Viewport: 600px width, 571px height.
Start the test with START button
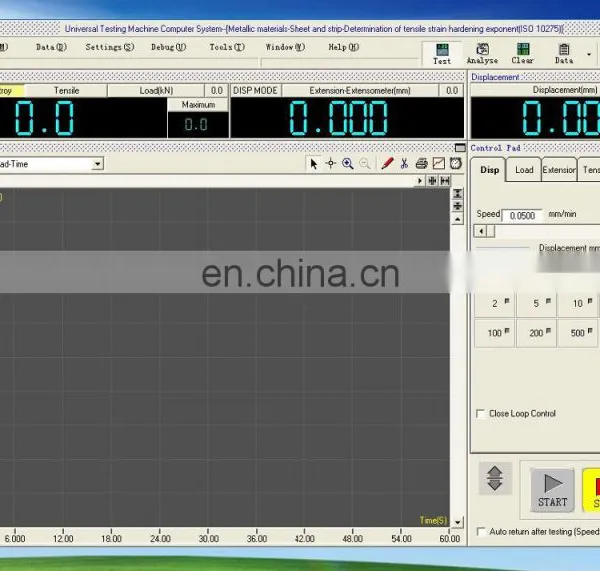552,491
